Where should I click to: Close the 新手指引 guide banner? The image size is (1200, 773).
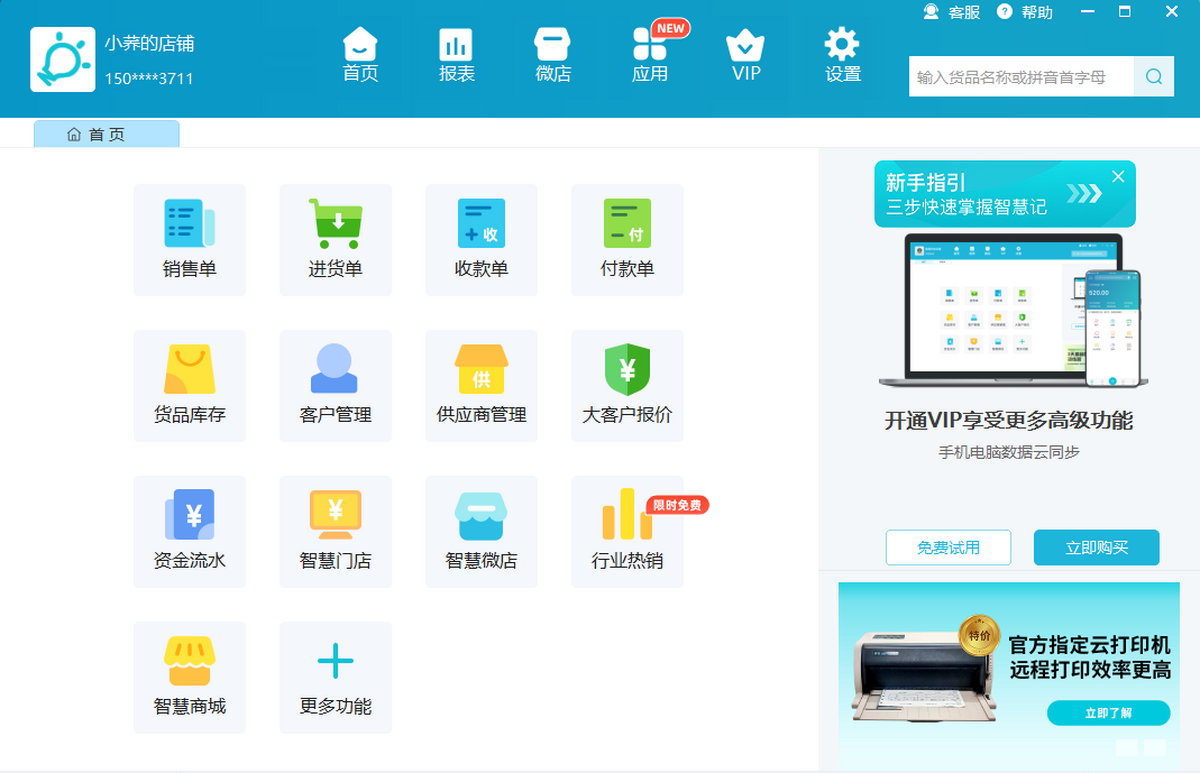[x=1118, y=177]
